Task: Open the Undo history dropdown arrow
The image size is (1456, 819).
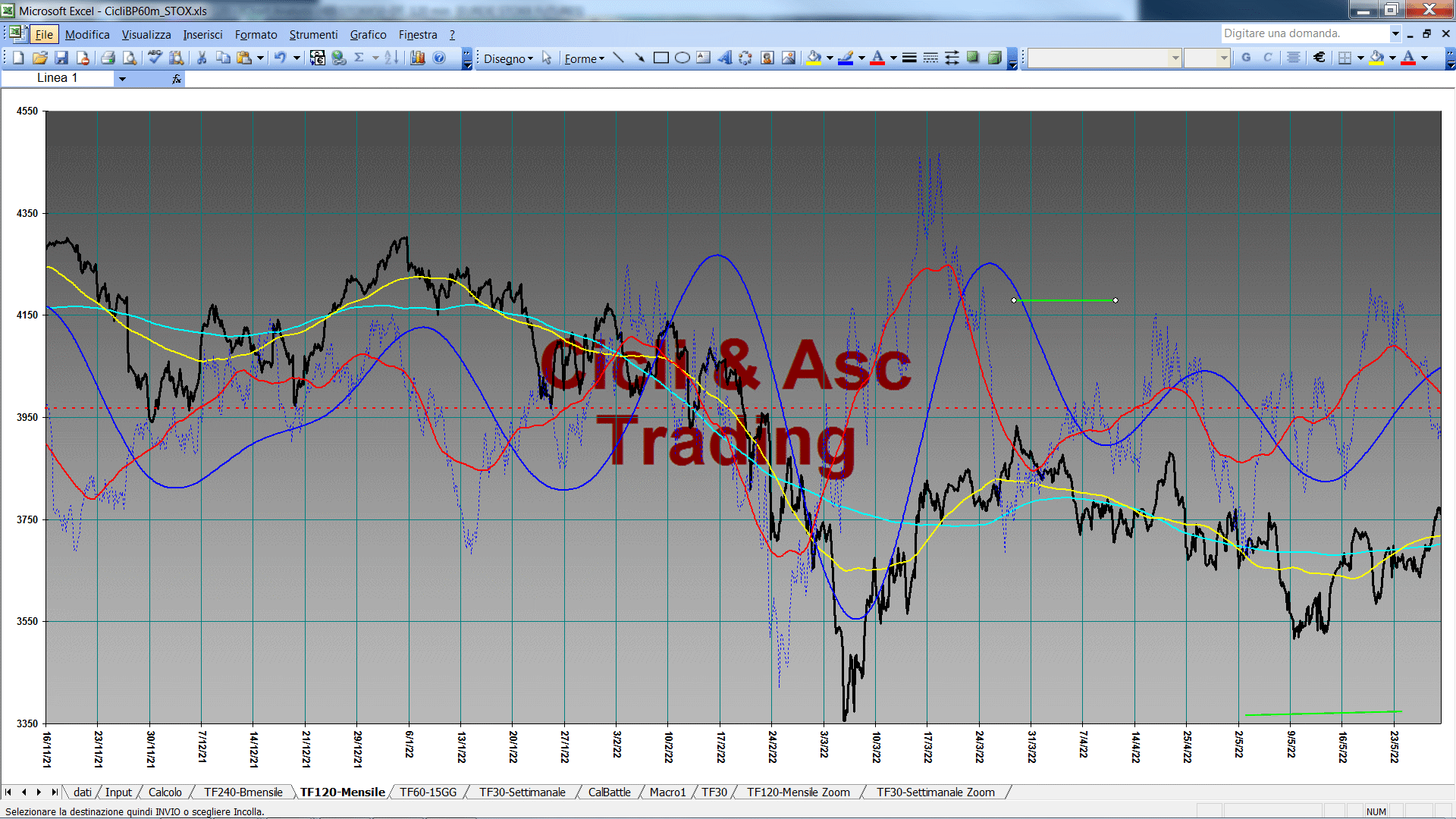Action: click(x=297, y=58)
